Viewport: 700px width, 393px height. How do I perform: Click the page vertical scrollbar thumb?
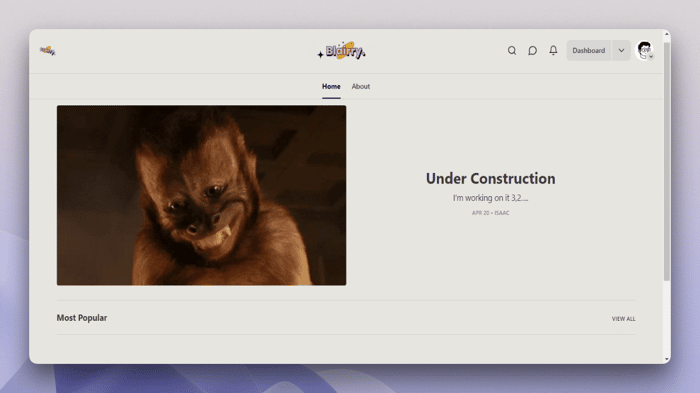tap(667, 161)
